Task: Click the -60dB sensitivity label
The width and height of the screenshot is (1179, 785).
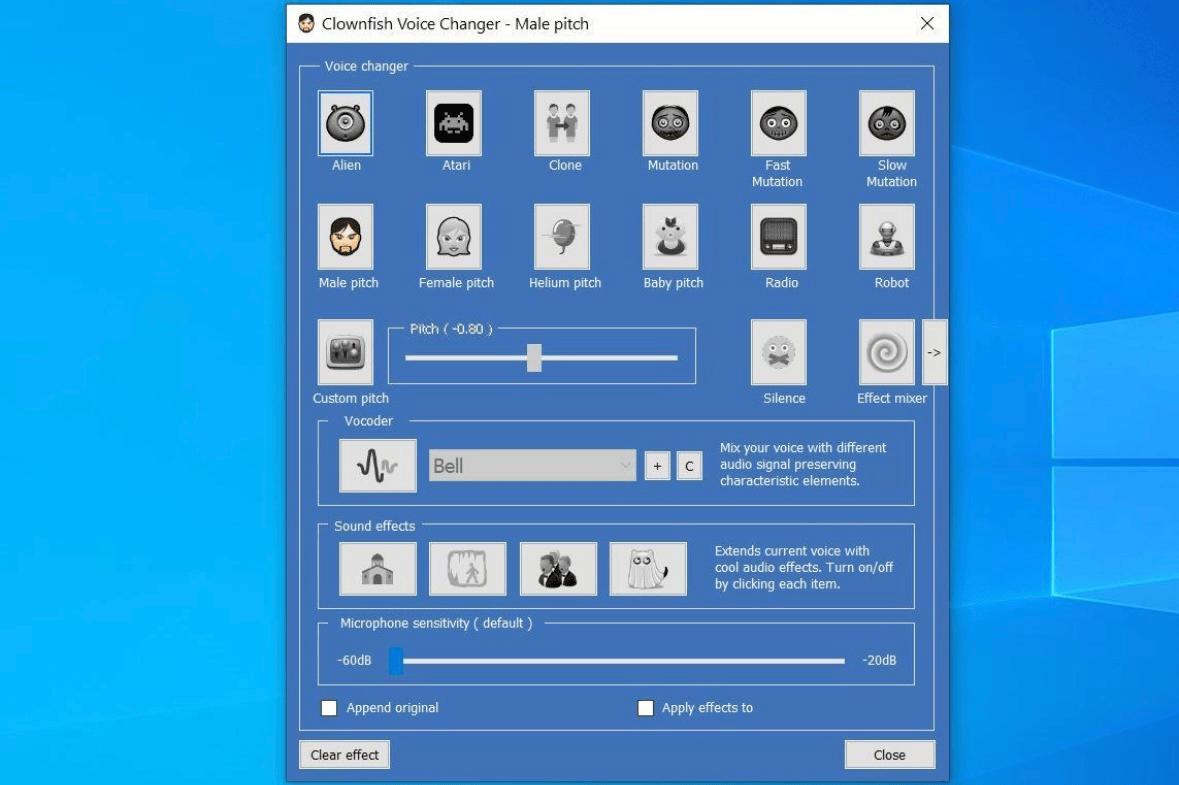Action: coord(354,660)
